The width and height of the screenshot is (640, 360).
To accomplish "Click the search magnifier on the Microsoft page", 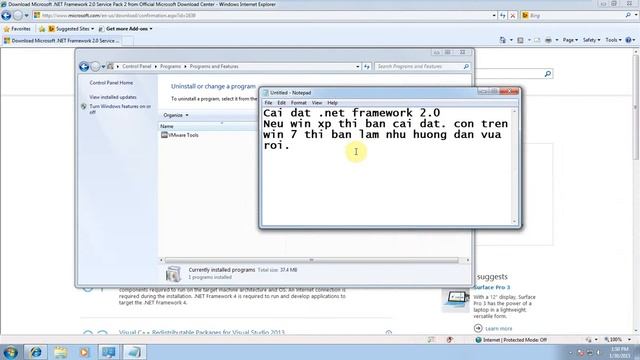I will 547,74.
